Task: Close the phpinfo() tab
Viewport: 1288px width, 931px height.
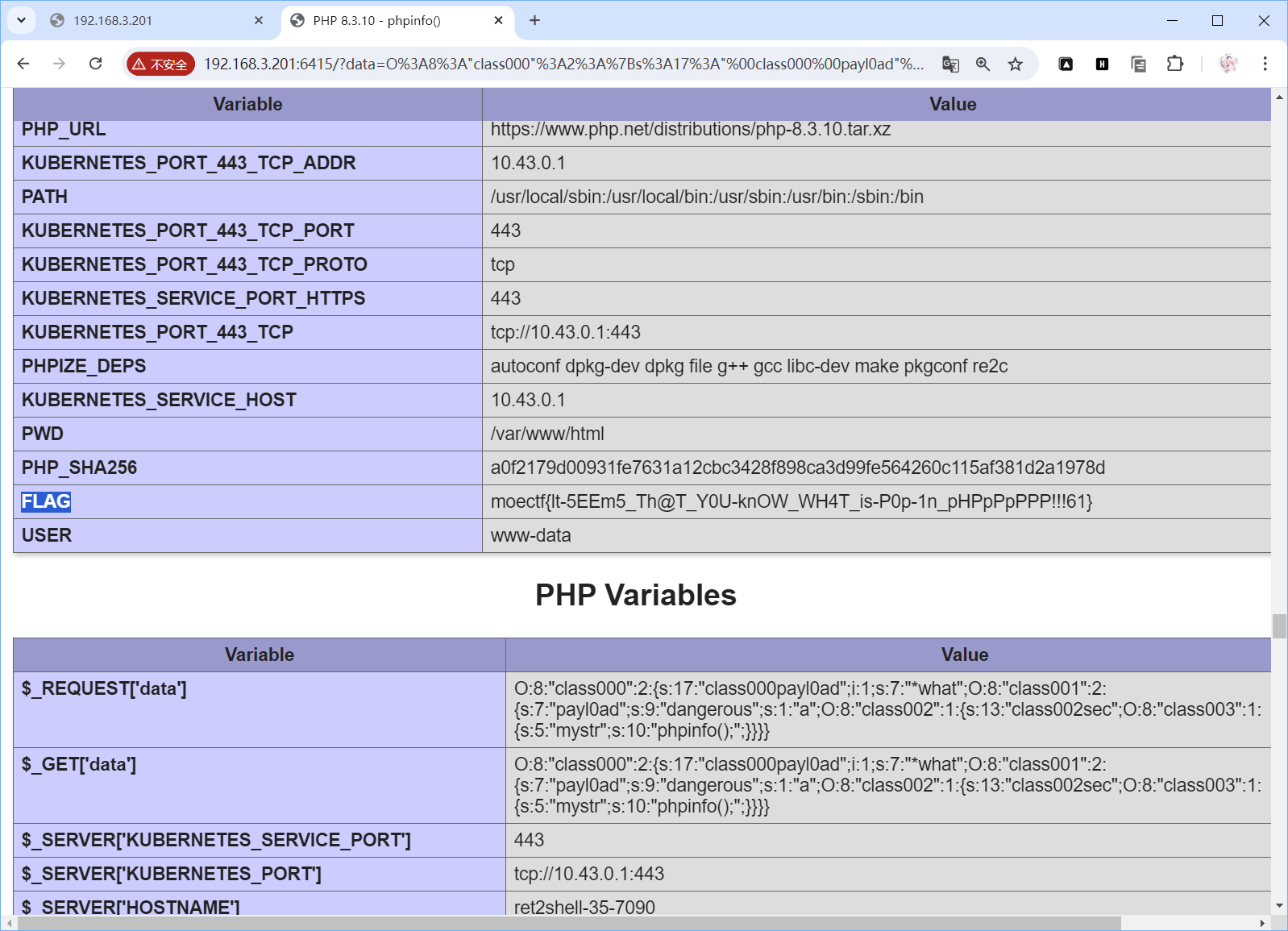Action: pyautogui.click(x=498, y=20)
